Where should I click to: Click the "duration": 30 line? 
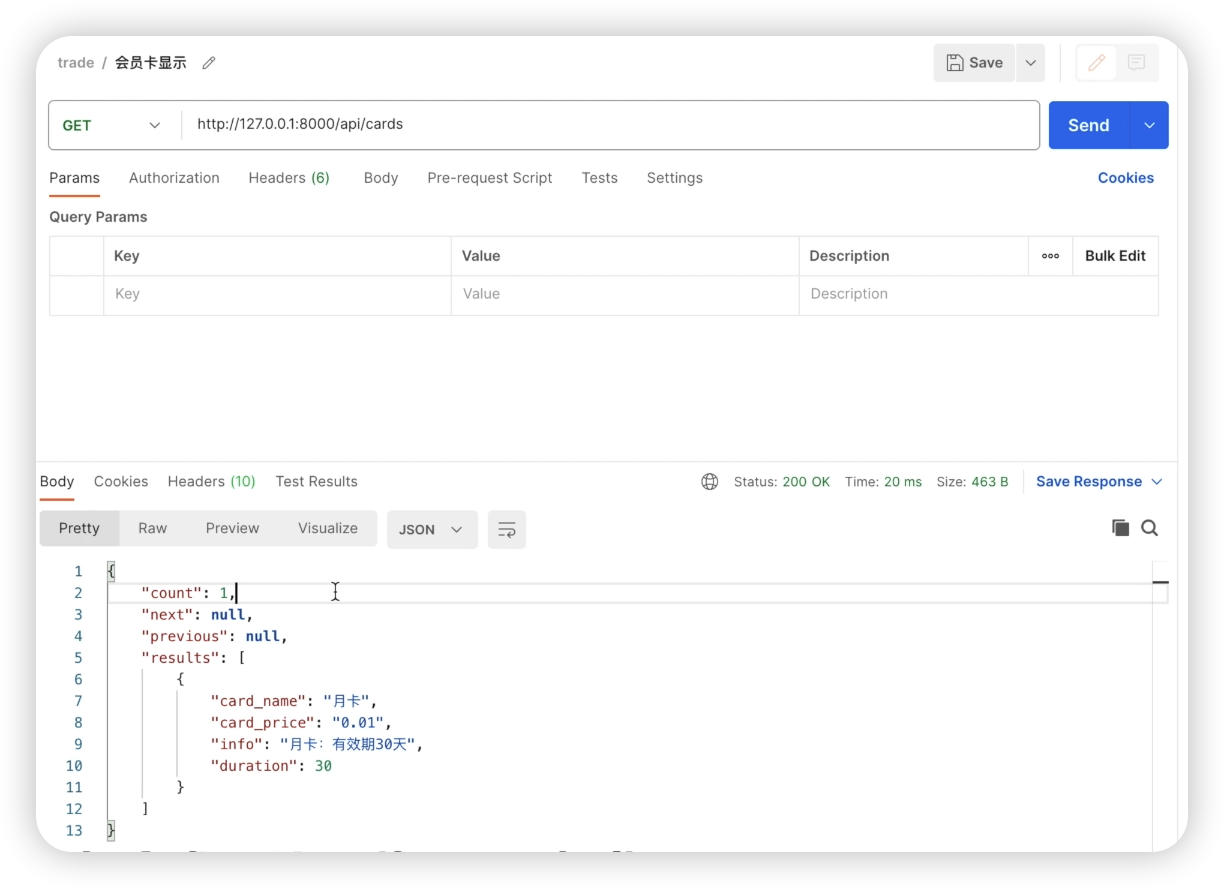[x=270, y=766]
